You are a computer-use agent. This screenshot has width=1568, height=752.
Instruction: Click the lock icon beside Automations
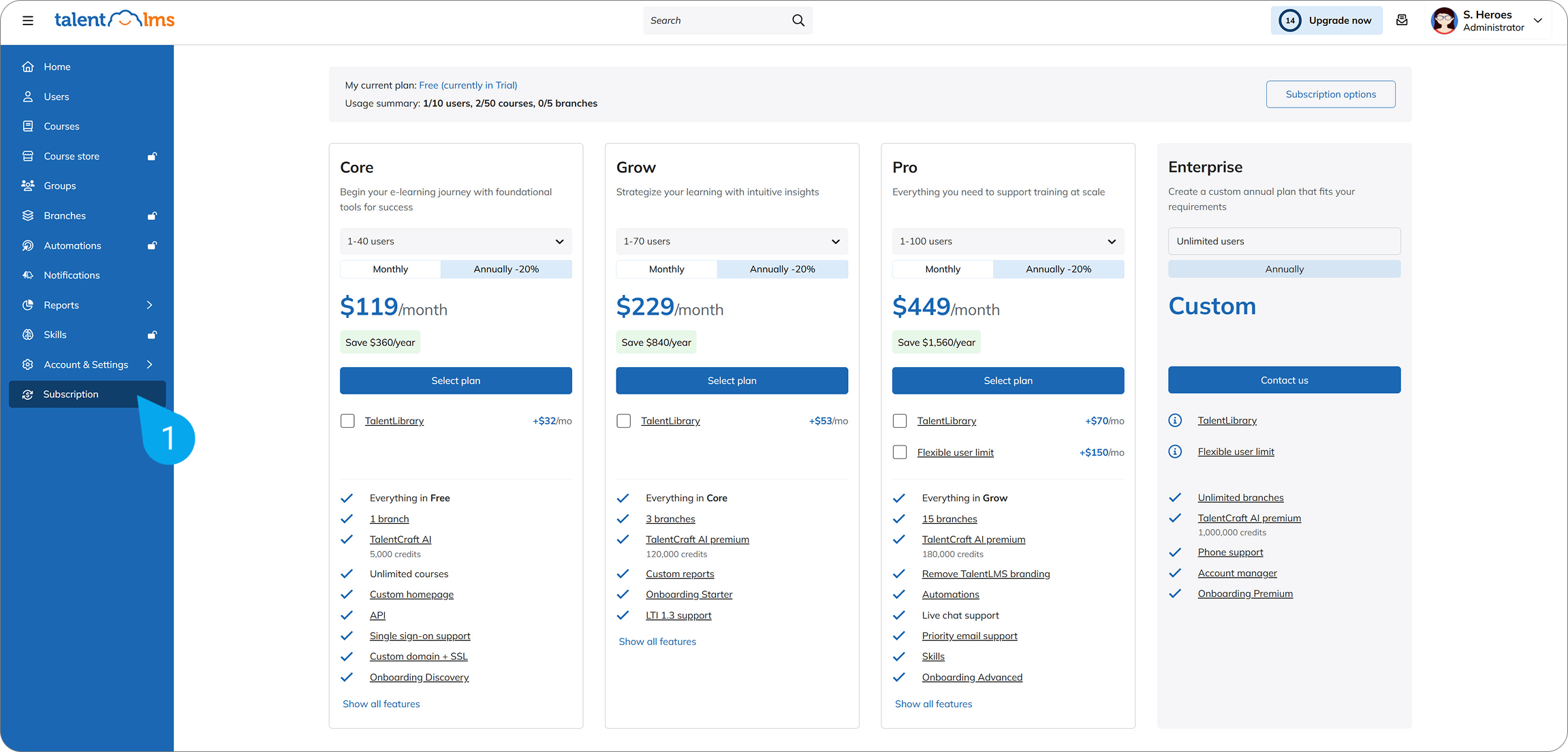click(x=153, y=245)
